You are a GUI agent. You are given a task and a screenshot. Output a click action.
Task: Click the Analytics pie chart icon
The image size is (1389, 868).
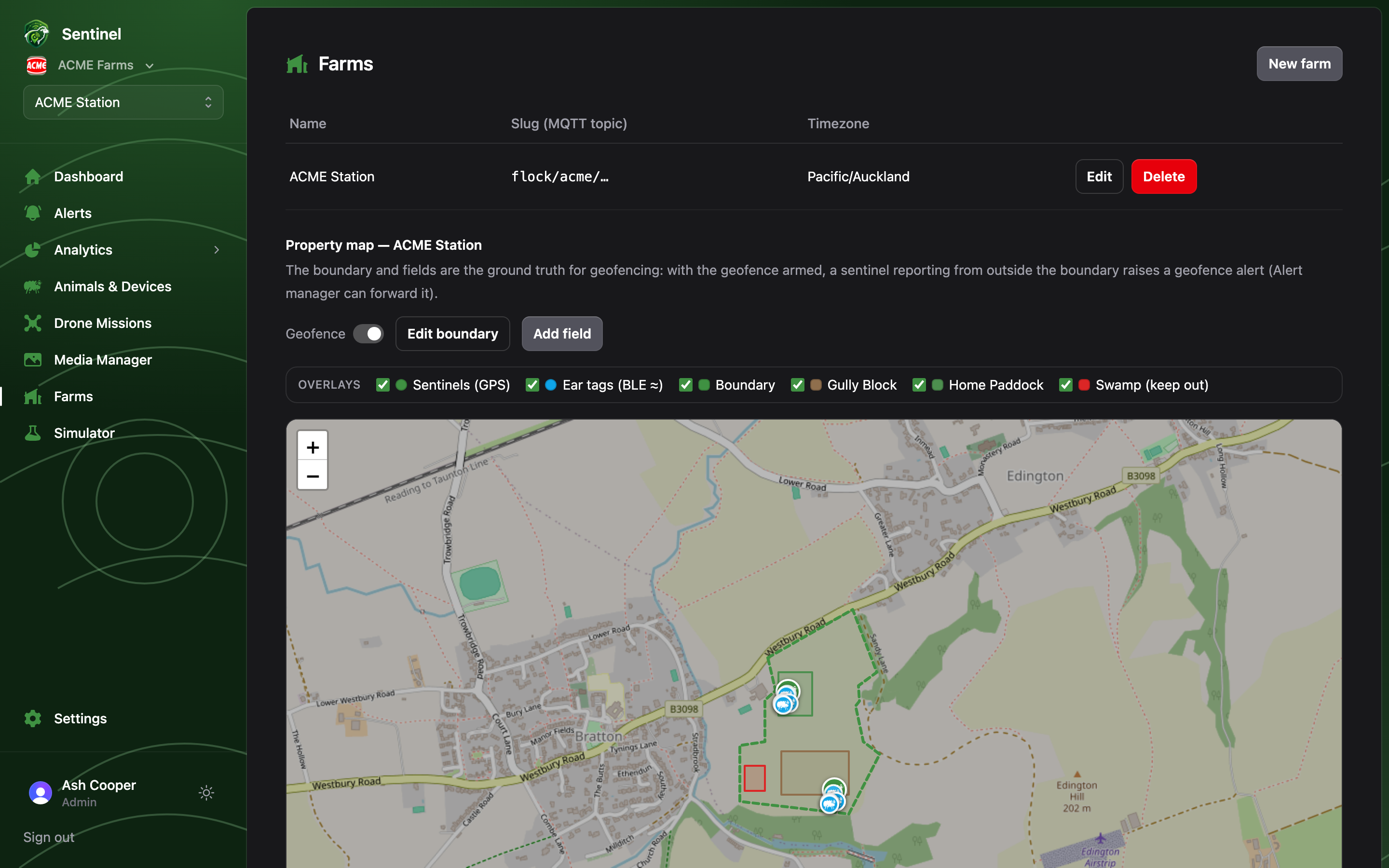tap(33, 250)
